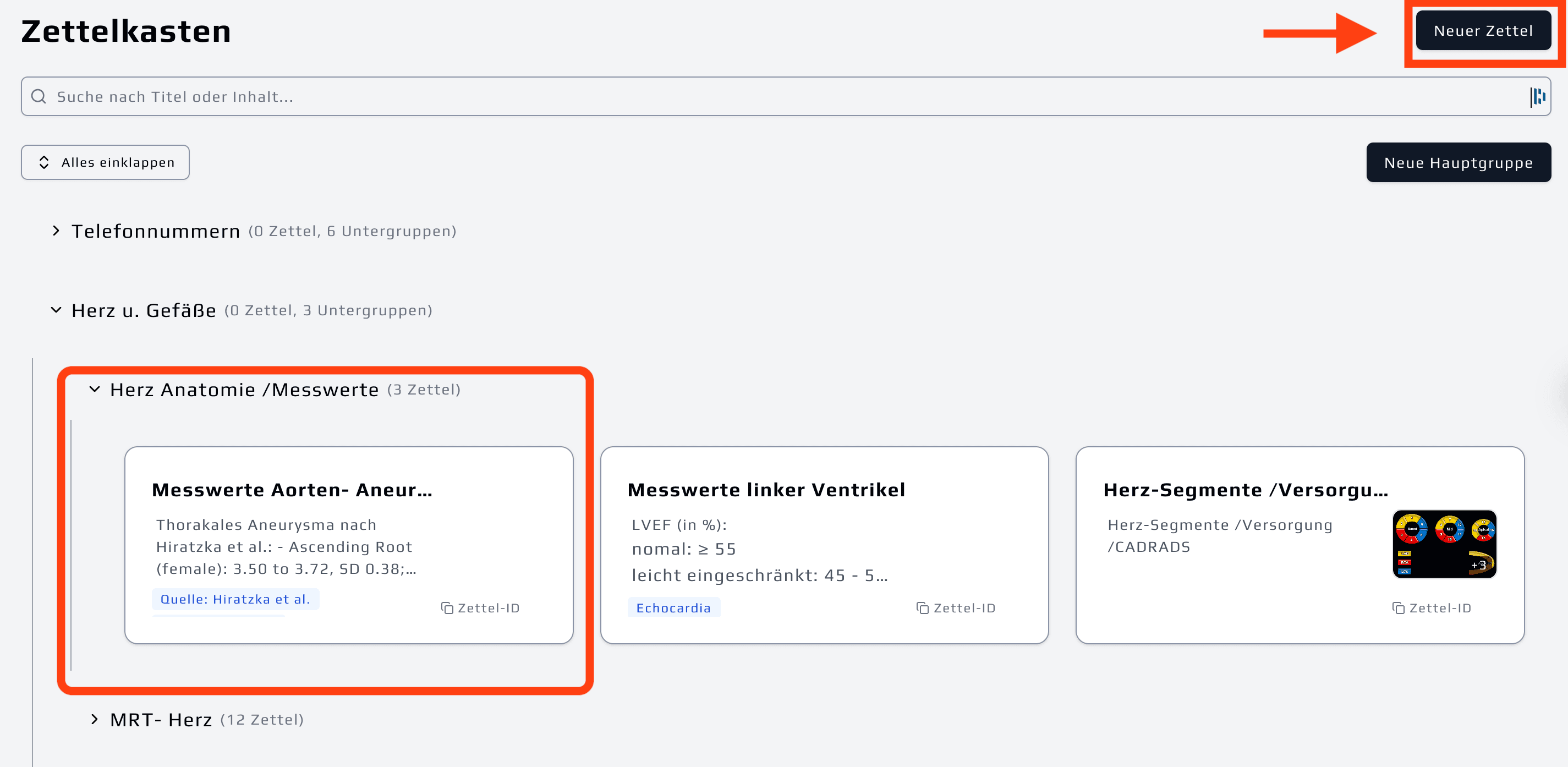Copy Zettel-ID of Messwerte linker Ventrikel card
Viewport: 1568px width, 767px height.
pos(956,607)
